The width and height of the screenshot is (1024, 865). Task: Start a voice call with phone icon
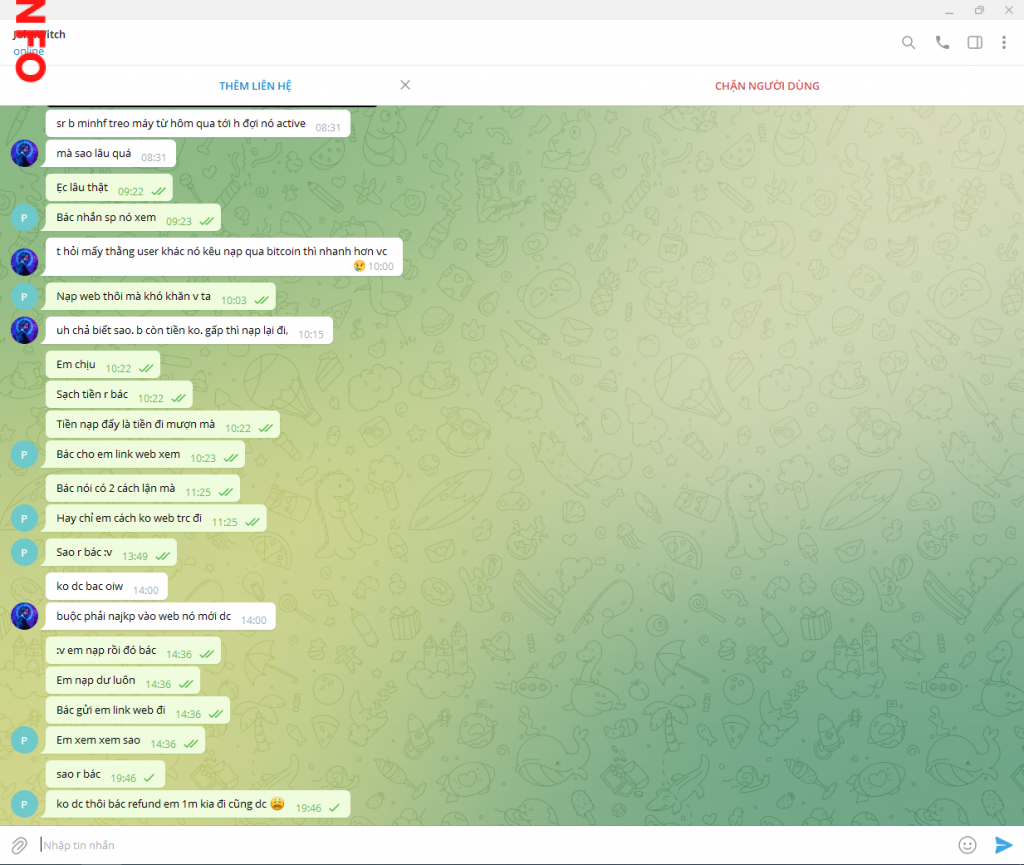[942, 42]
